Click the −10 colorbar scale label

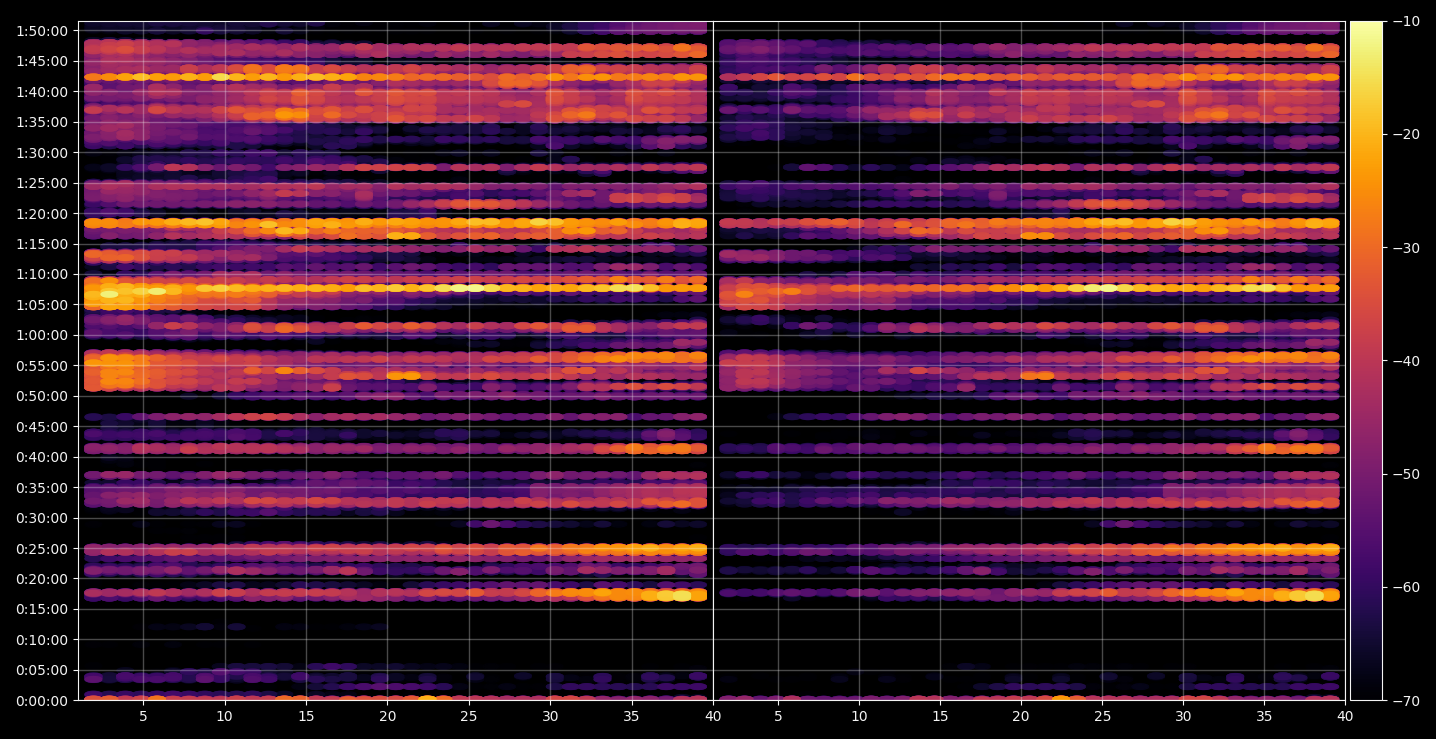point(1406,21)
